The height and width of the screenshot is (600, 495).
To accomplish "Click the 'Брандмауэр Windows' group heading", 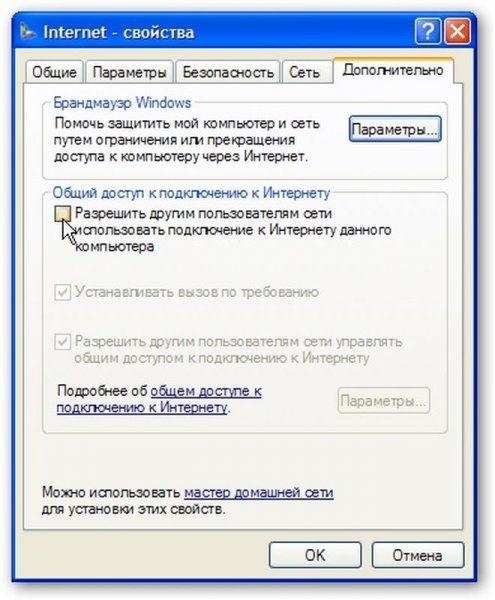I will pyautogui.click(x=122, y=103).
